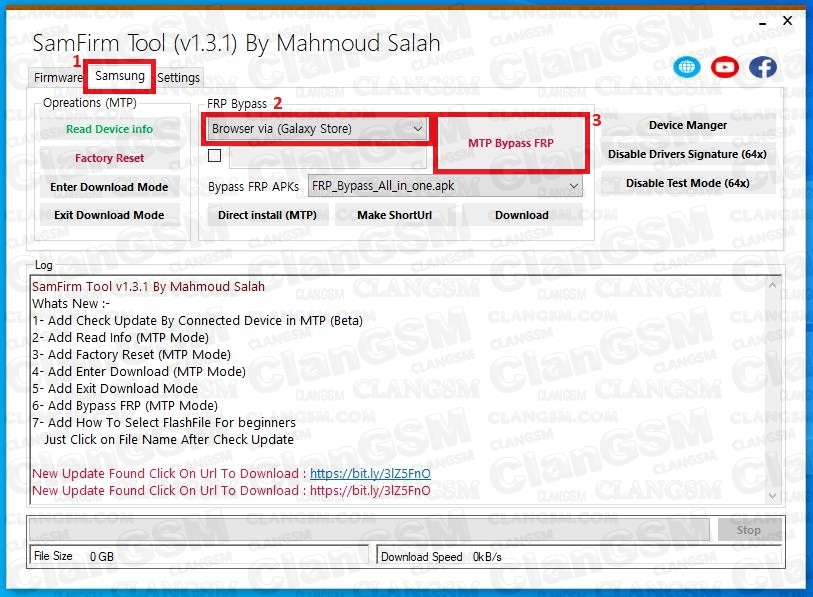Screen dimensions: 813x597
Task: Click Direct install (MTP) button
Action: 268,215
